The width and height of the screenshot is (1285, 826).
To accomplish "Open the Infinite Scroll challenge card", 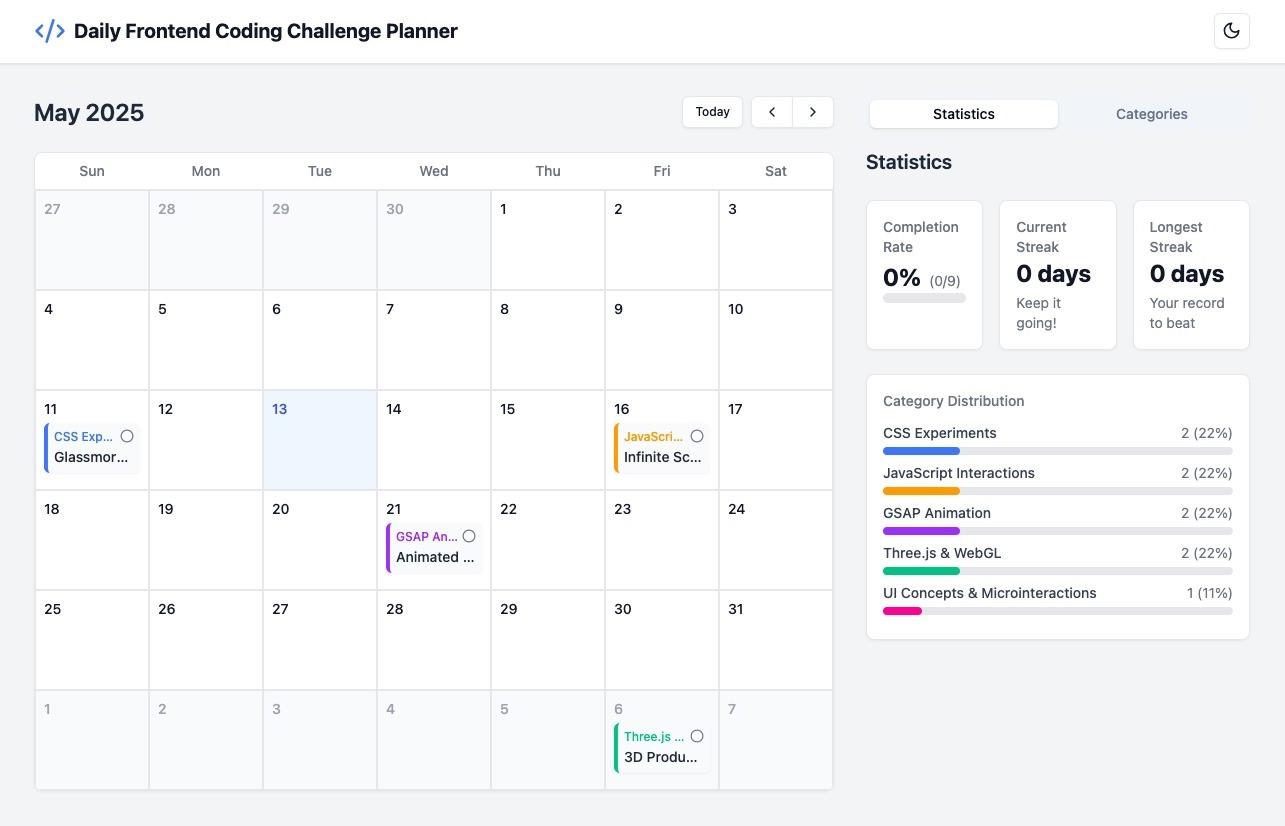I will [661, 458].
